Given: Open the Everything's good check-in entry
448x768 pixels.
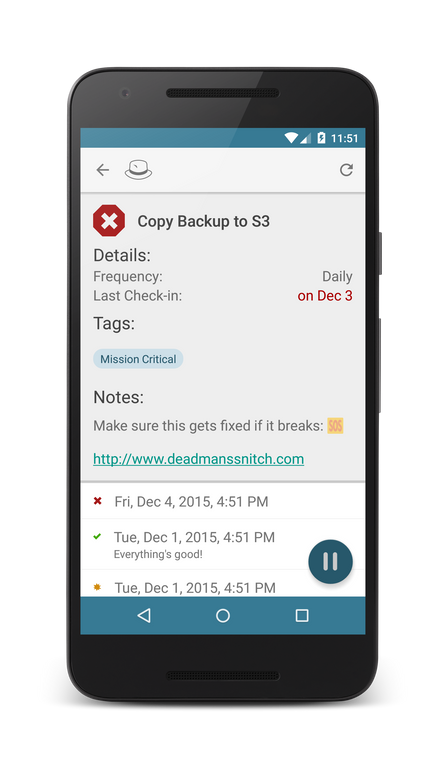Looking at the screenshot, I should tap(223, 544).
